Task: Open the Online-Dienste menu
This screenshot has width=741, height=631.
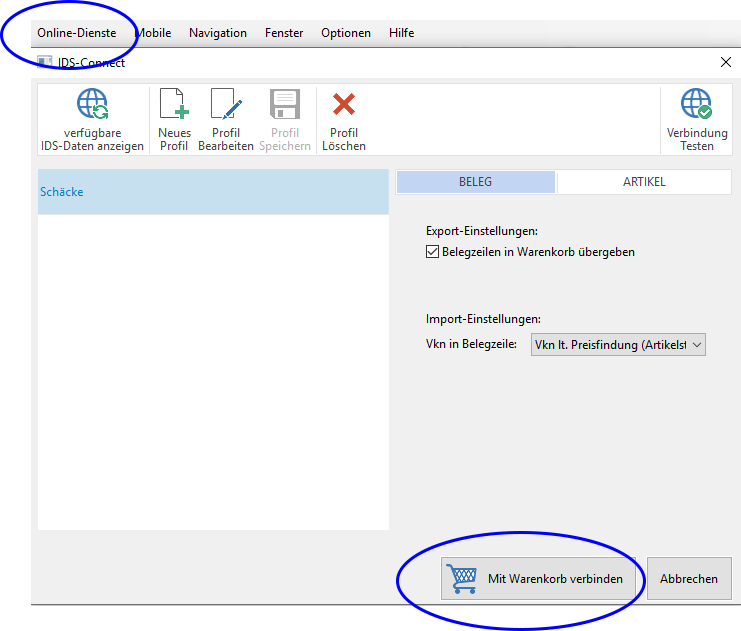Action: click(76, 33)
